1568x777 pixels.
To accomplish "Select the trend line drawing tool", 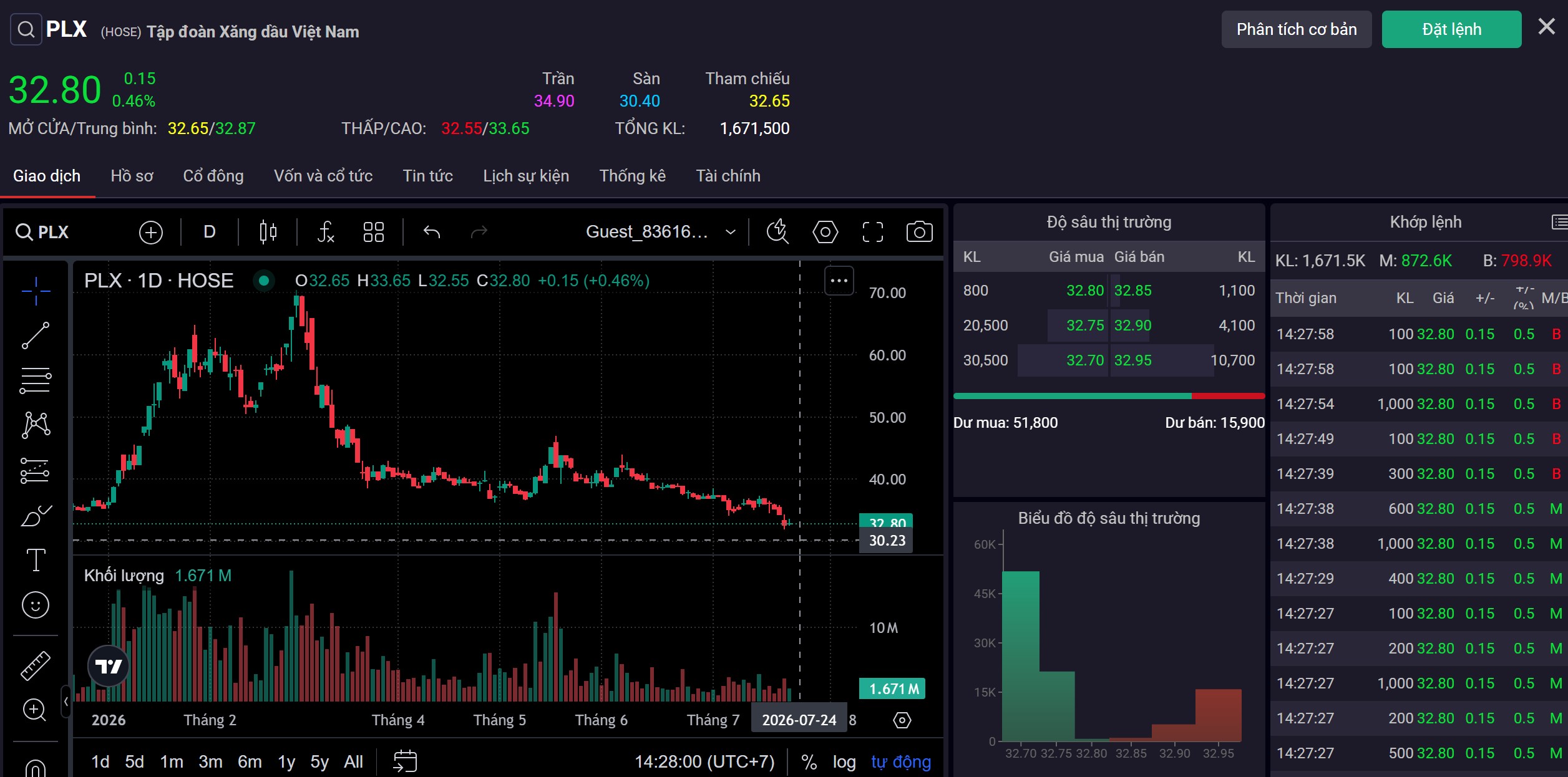I will [36, 335].
